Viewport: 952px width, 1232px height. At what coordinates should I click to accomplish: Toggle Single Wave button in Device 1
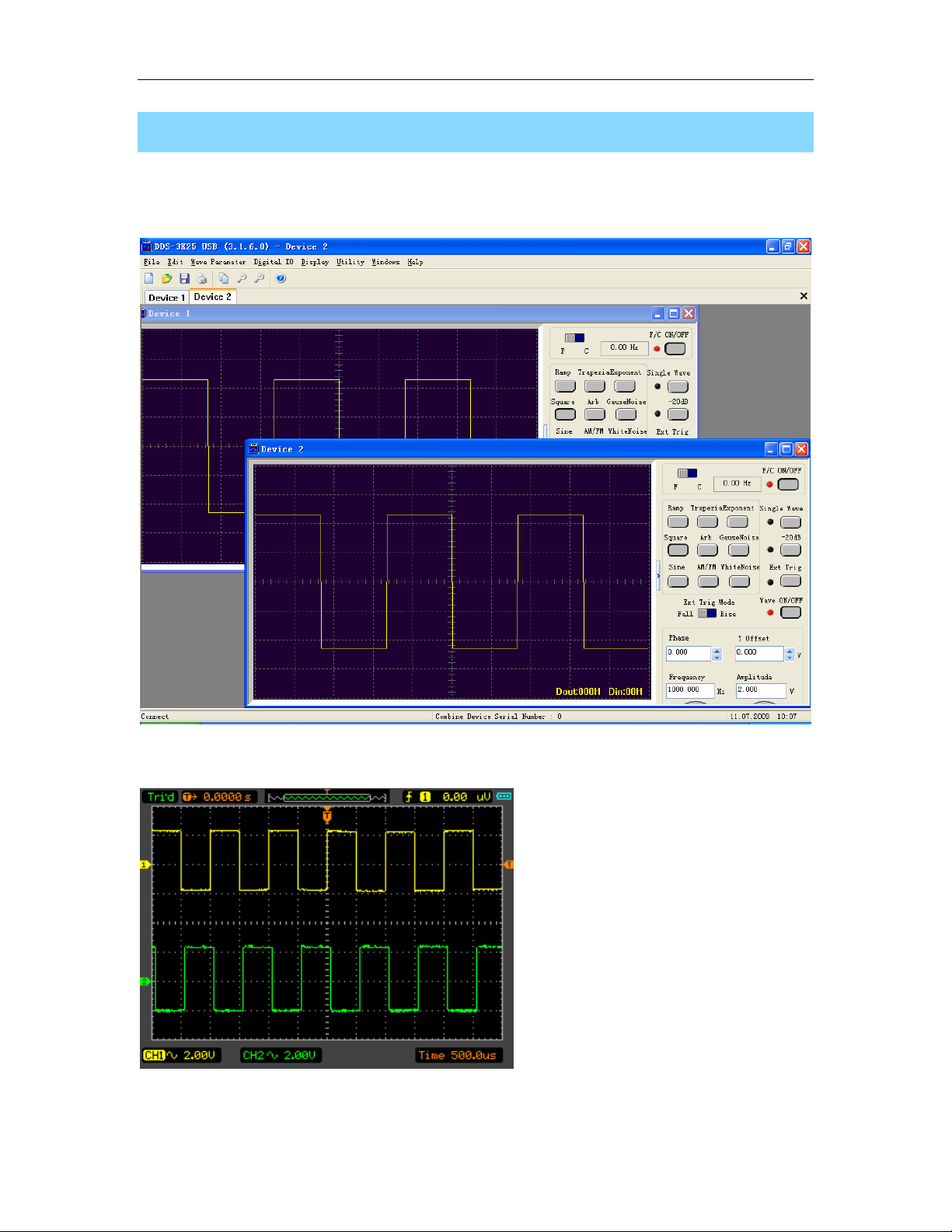click(678, 386)
